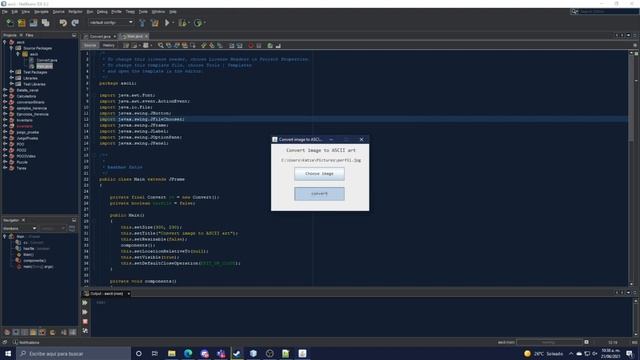
Task: Collapse the Main class node in Navigator
Action: pos(5,236)
